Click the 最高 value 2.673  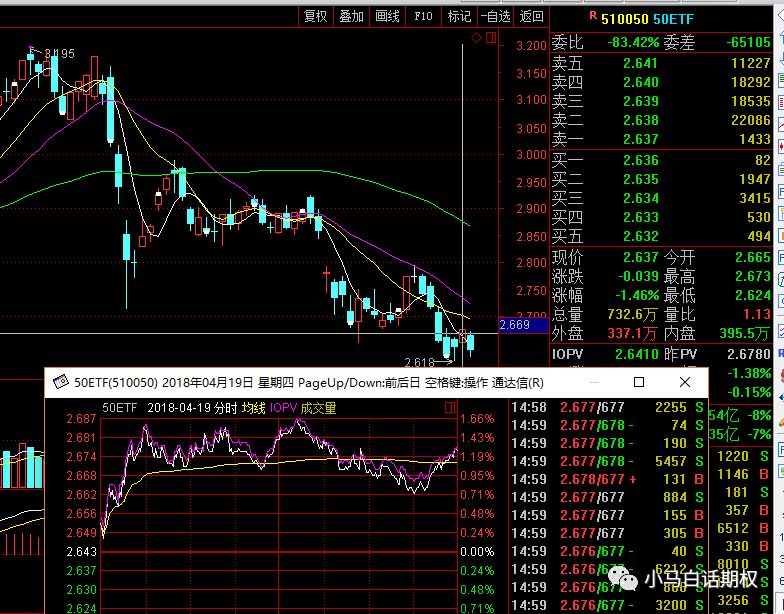coord(752,276)
